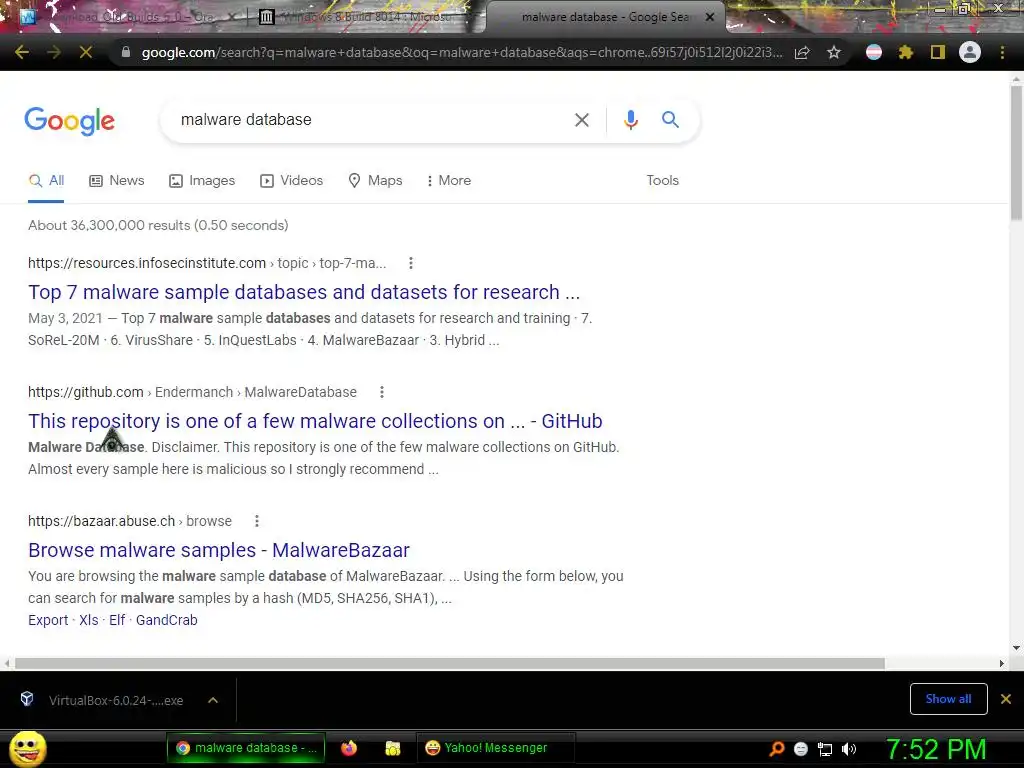Open the network tray icon

[x=825, y=749]
